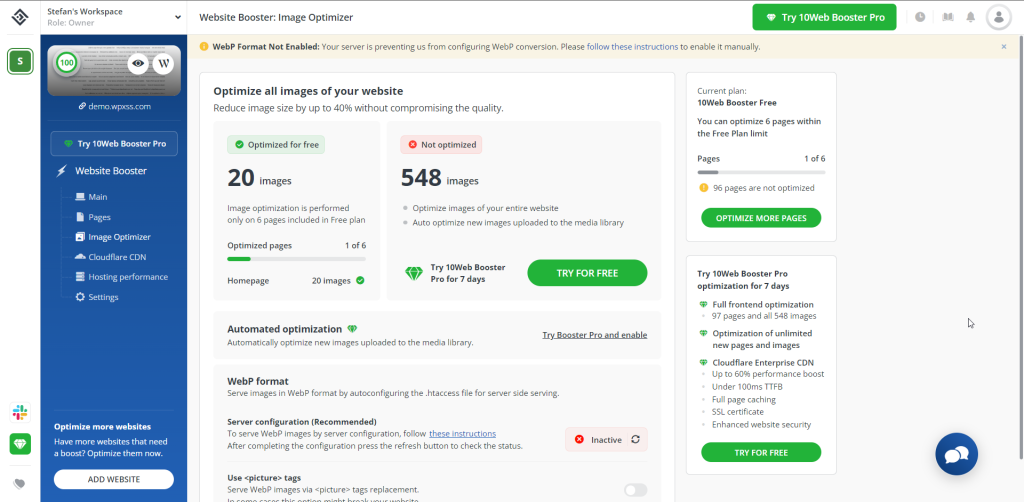
Task: Click the Inactive status label
Action: coord(606,440)
